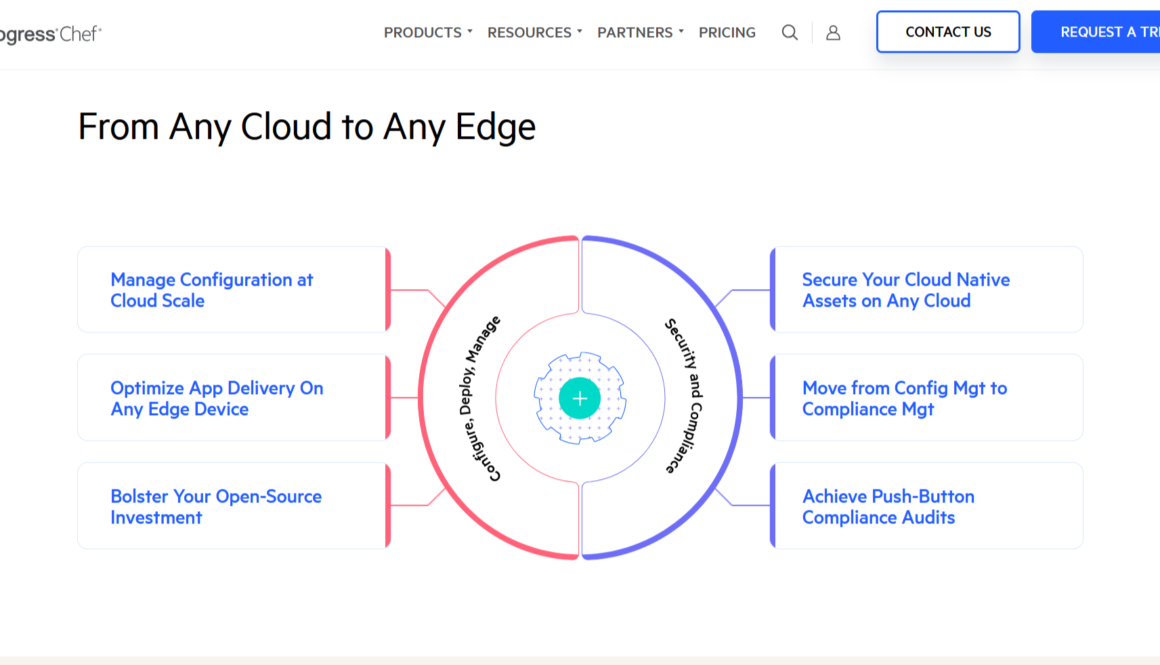Expand the Resources dropdown menu
1160x665 pixels.
point(534,32)
